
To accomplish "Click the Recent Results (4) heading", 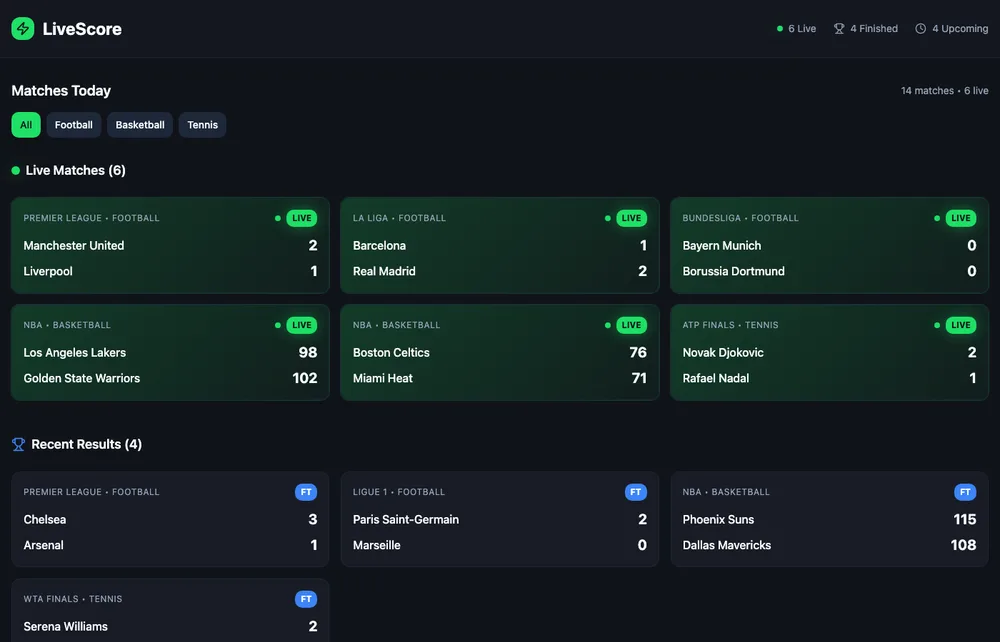I will pos(86,444).
